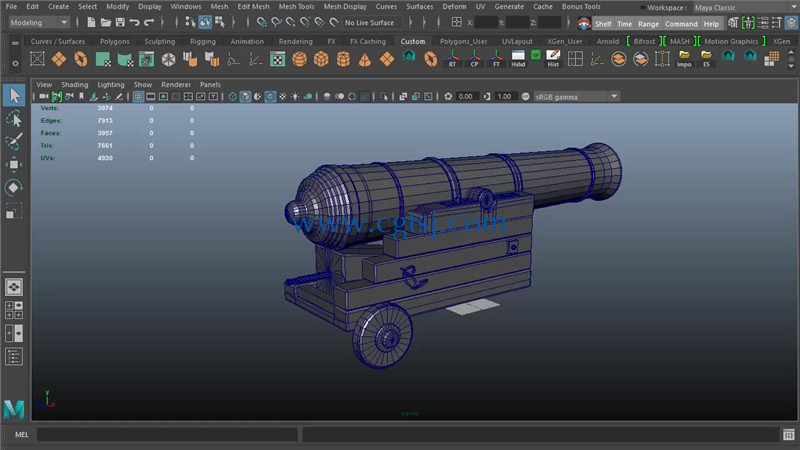Click the Command toggle button
The image size is (800, 450).
(x=681, y=23)
